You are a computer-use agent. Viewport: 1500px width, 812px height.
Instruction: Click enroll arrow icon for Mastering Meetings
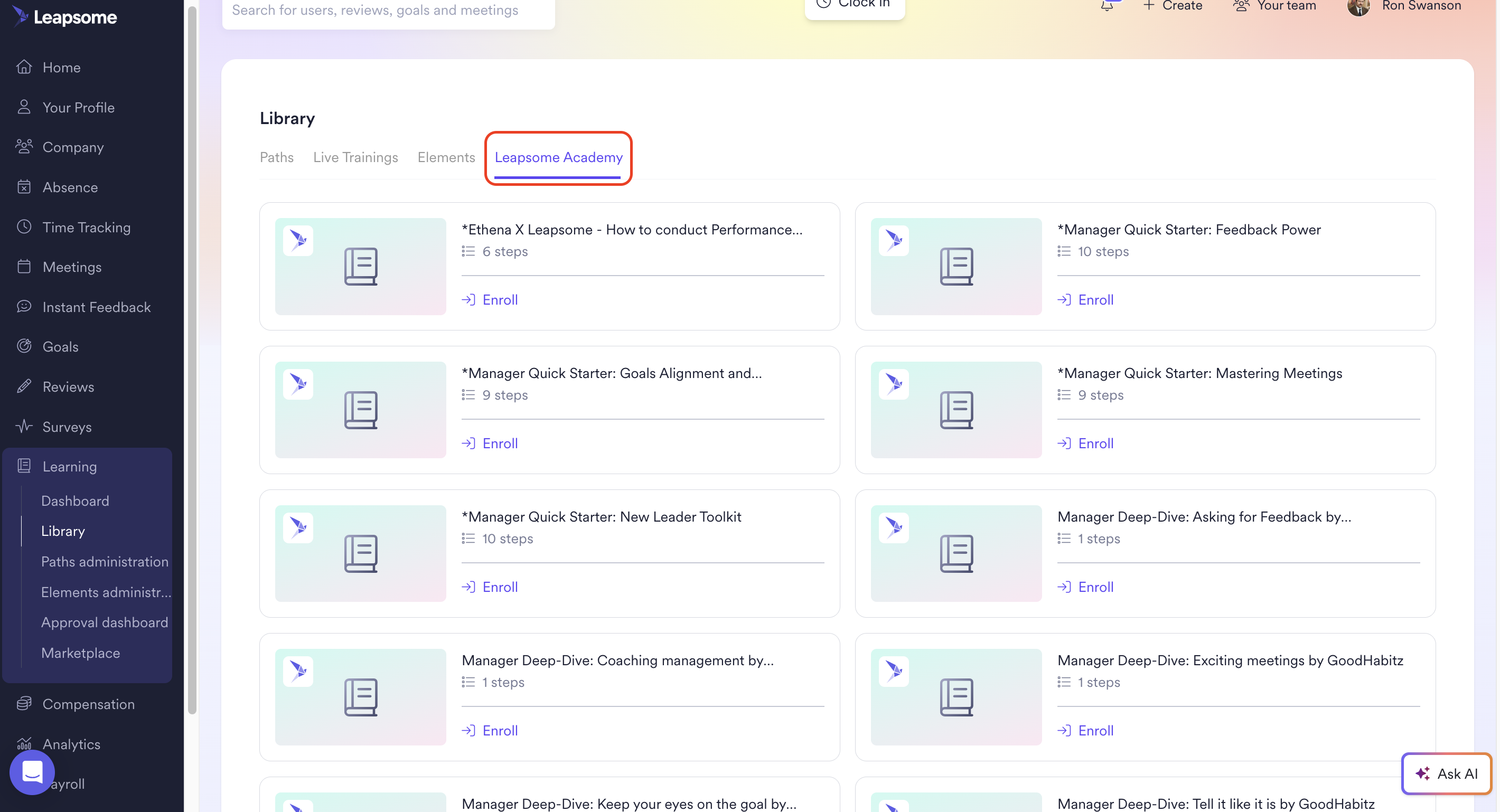[1064, 443]
